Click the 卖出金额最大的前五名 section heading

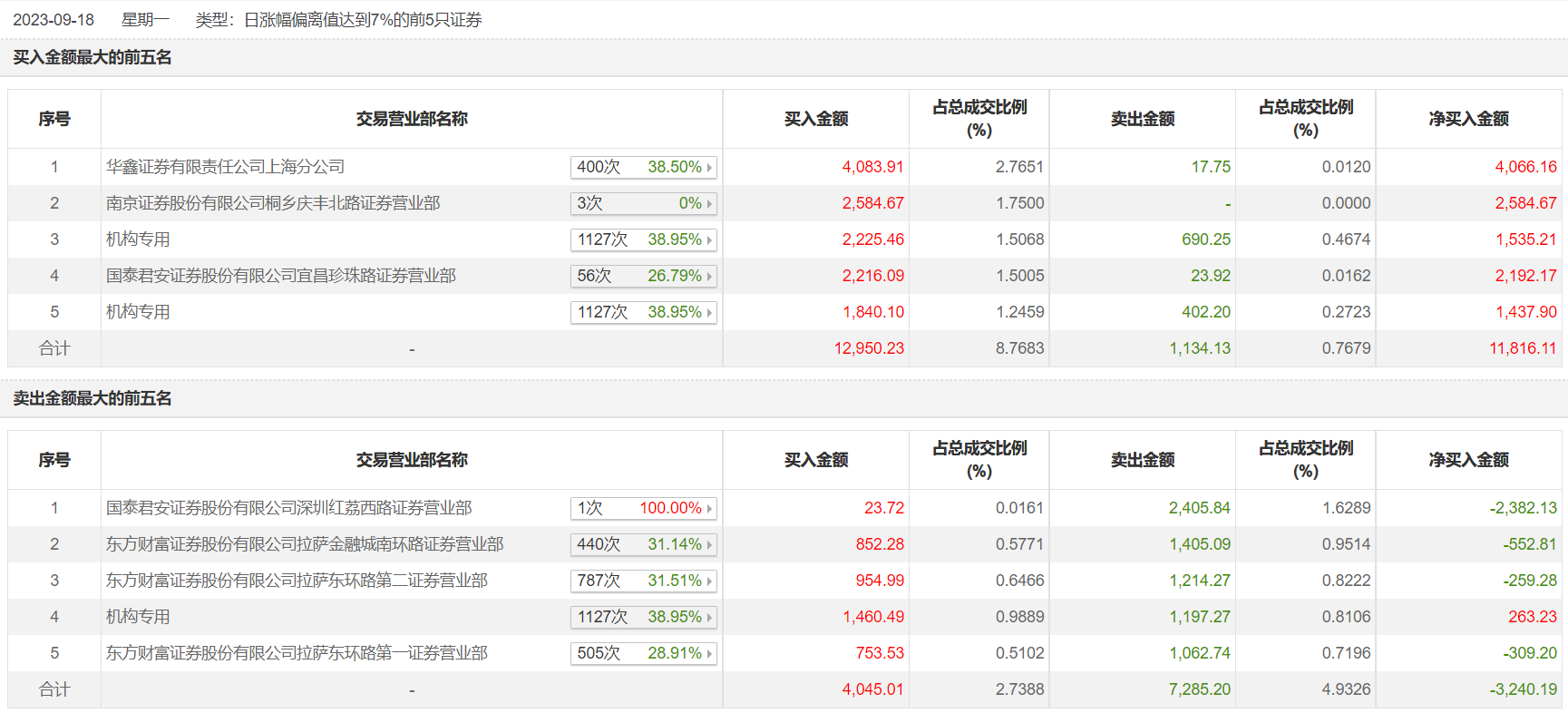(93, 398)
